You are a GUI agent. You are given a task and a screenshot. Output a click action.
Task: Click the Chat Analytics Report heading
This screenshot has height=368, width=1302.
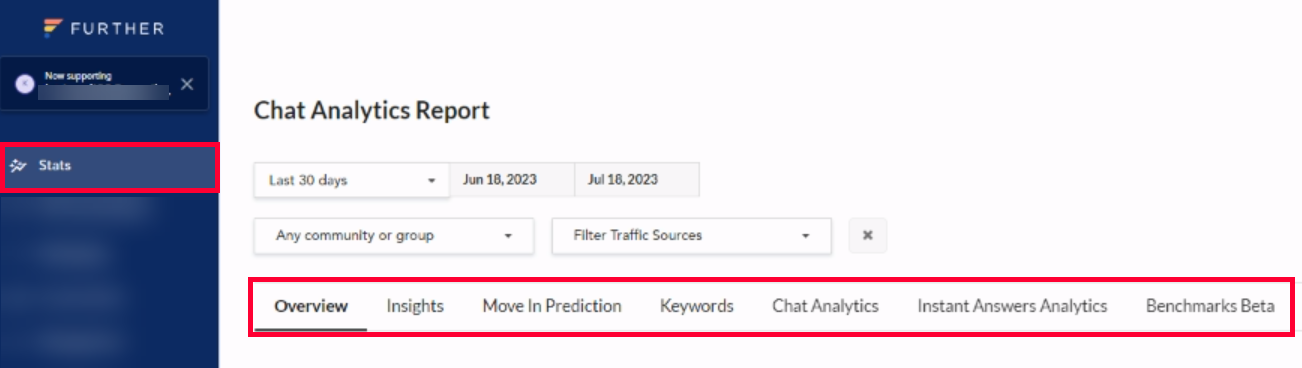(x=372, y=110)
